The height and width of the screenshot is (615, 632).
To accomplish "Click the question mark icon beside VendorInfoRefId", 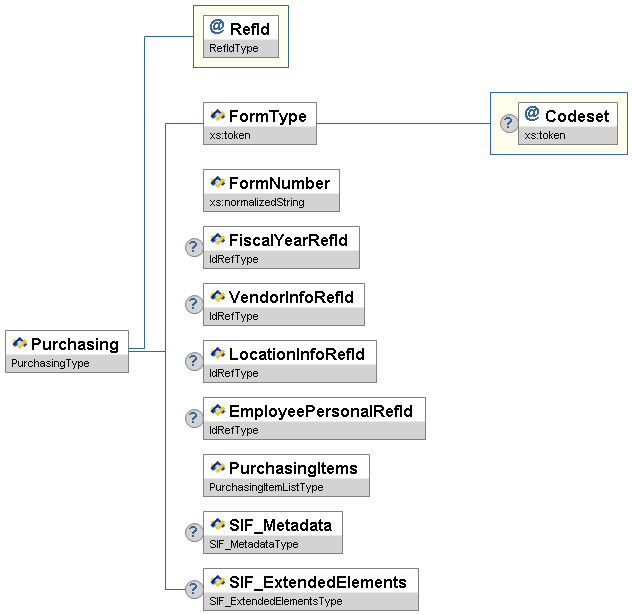I will (194, 305).
